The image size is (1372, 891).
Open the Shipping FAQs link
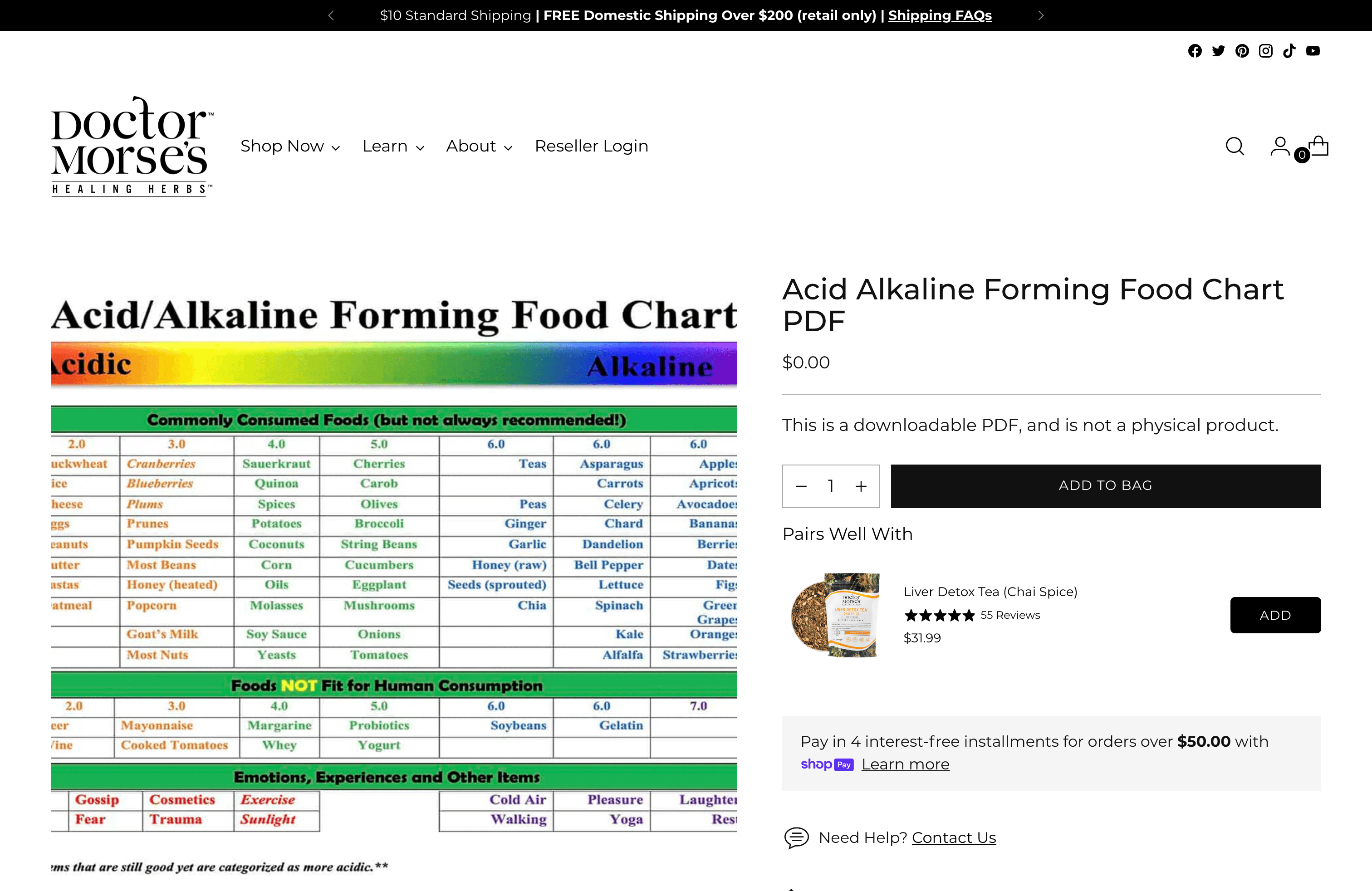coord(940,15)
